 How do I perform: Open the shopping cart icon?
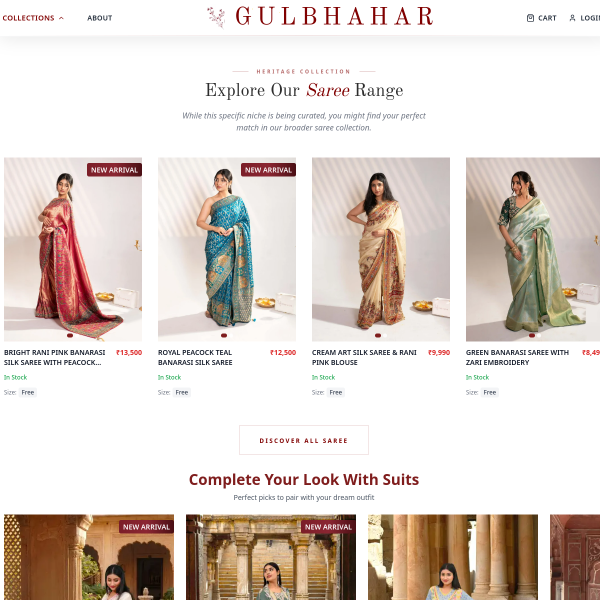(530, 18)
